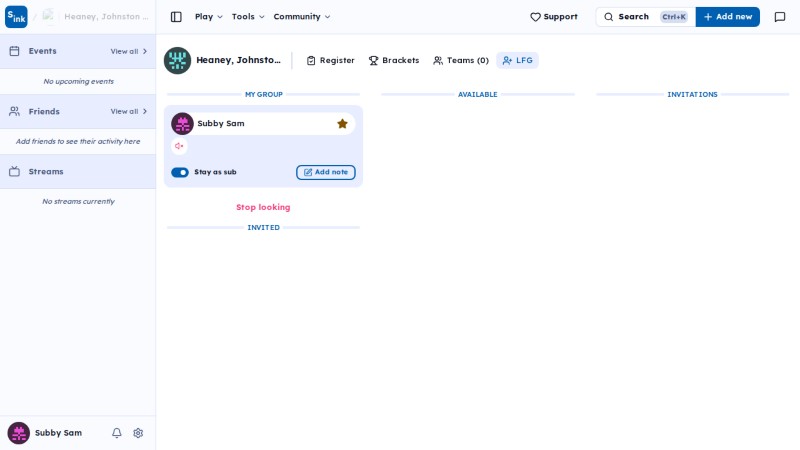Open the Search field
The height and width of the screenshot is (450, 800).
(x=645, y=17)
